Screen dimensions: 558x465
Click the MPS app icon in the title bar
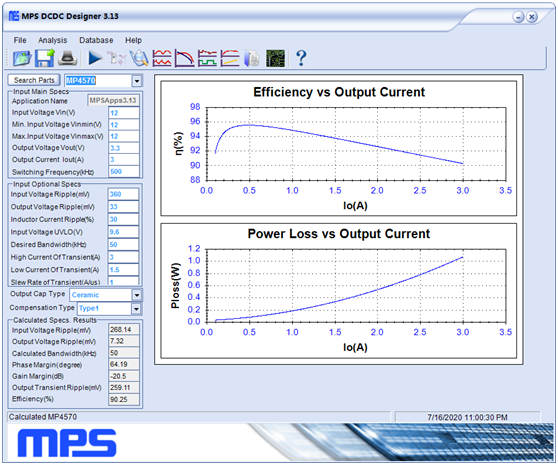(14, 16)
